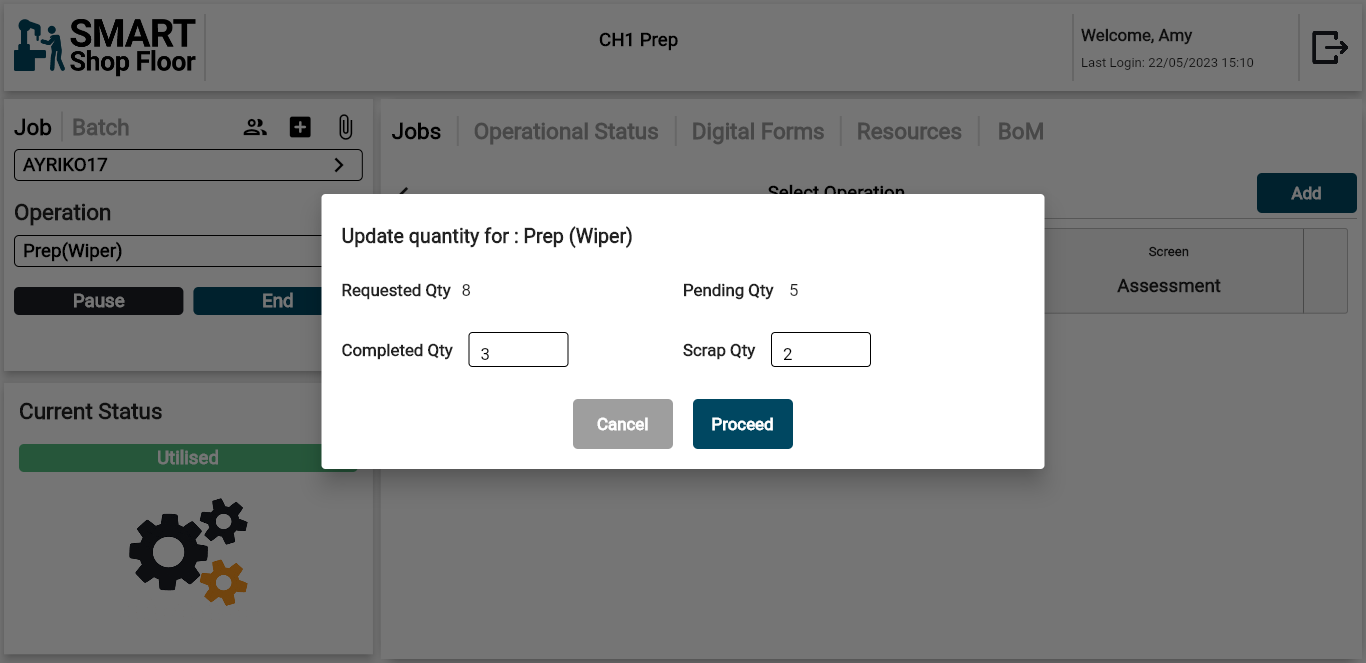This screenshot has width=1366, height=663.
Task: Open the attachments paperclip icon
Action: [345, 127]
